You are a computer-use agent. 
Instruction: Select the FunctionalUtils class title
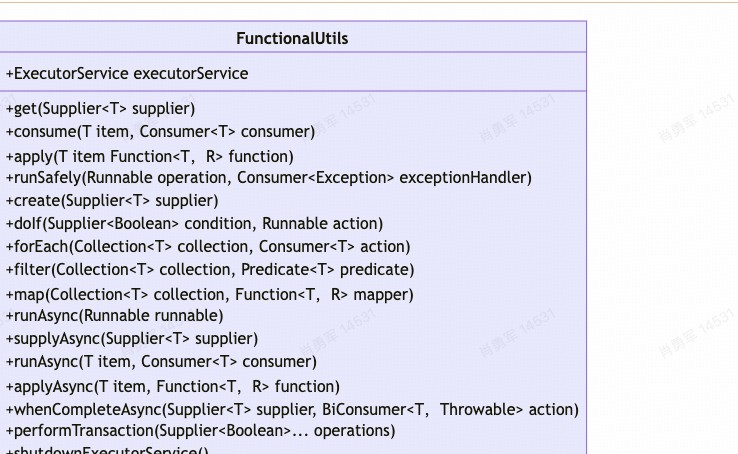tap(292, 38)
